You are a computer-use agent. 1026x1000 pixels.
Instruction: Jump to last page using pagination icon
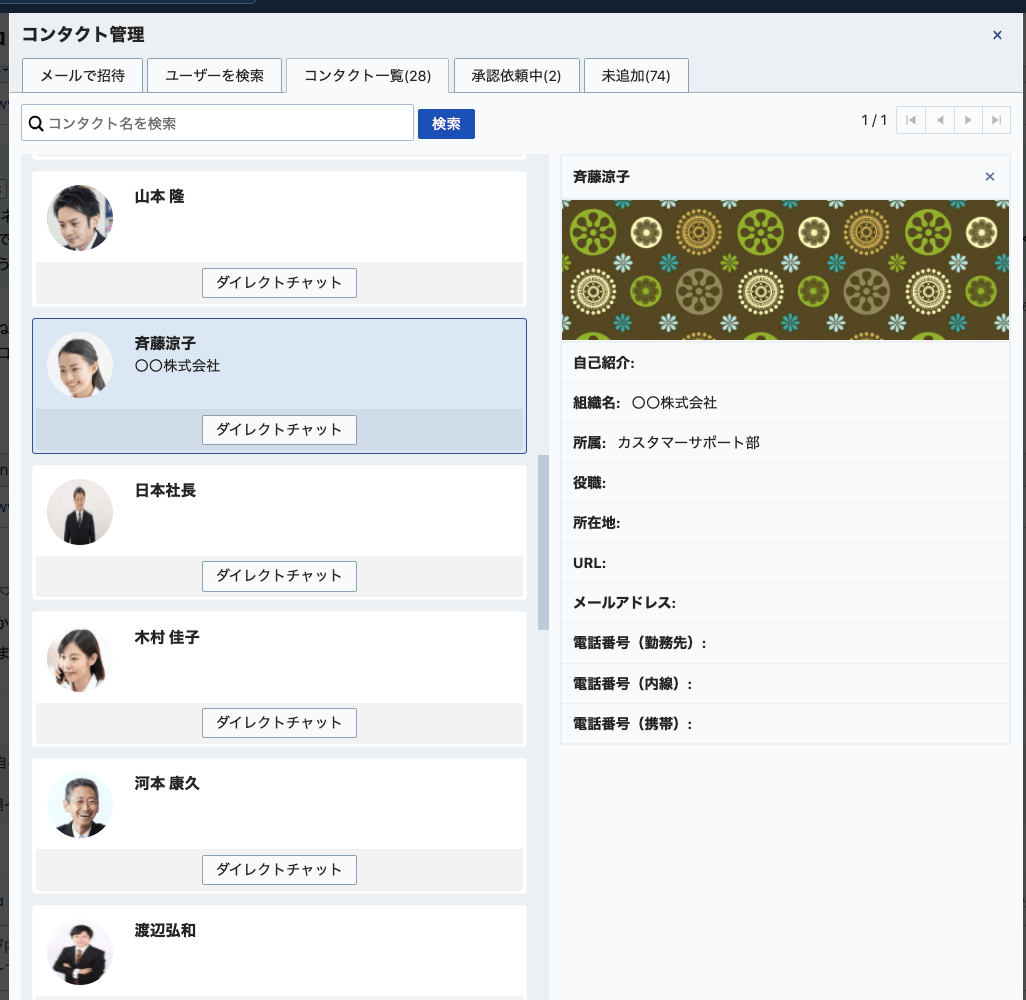pos(996,120)
